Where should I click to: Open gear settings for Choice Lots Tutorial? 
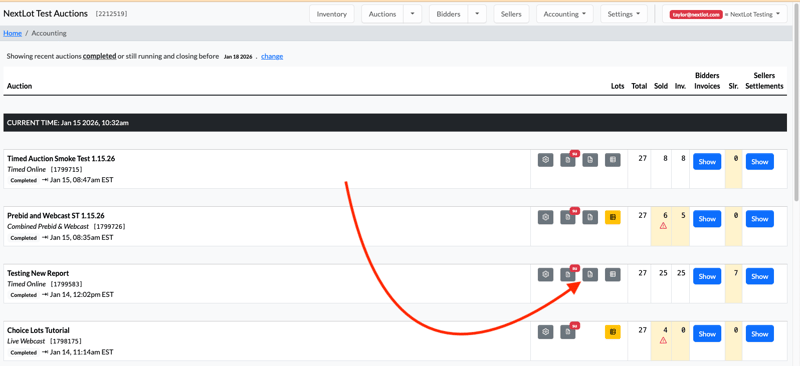pyautogui.click(x=545, y=332)
